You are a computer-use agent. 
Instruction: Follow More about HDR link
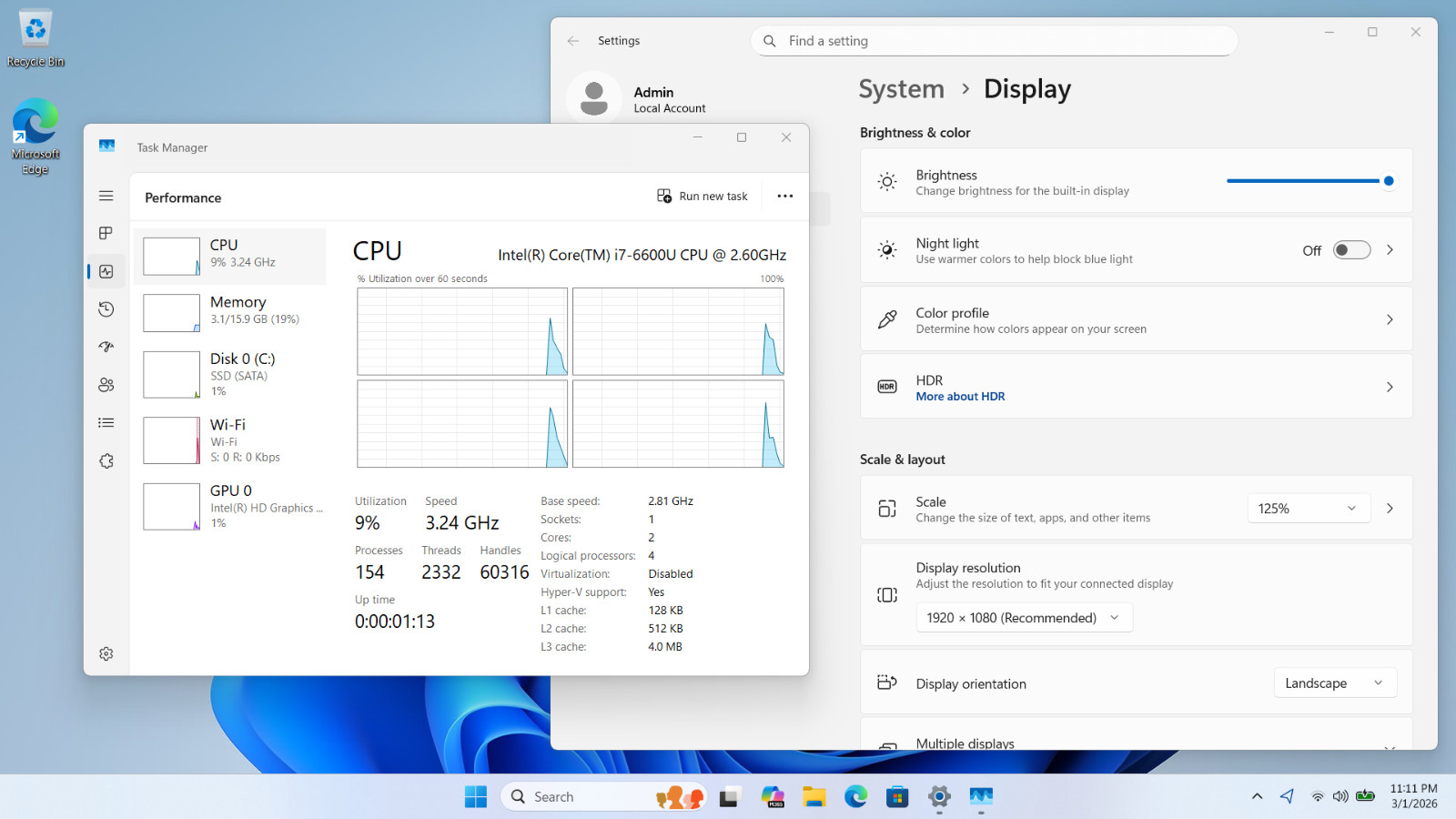[x=960, y=397]
